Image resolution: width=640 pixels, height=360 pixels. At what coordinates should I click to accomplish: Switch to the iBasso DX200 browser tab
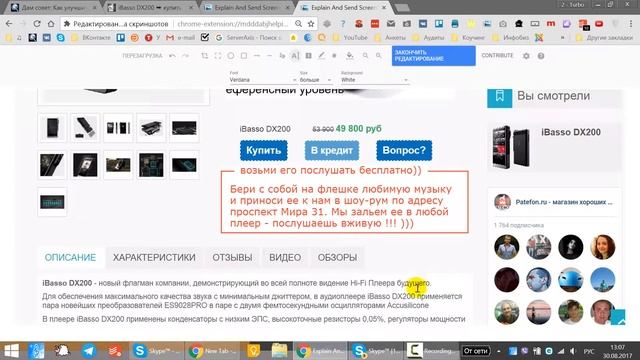(150, 7)
